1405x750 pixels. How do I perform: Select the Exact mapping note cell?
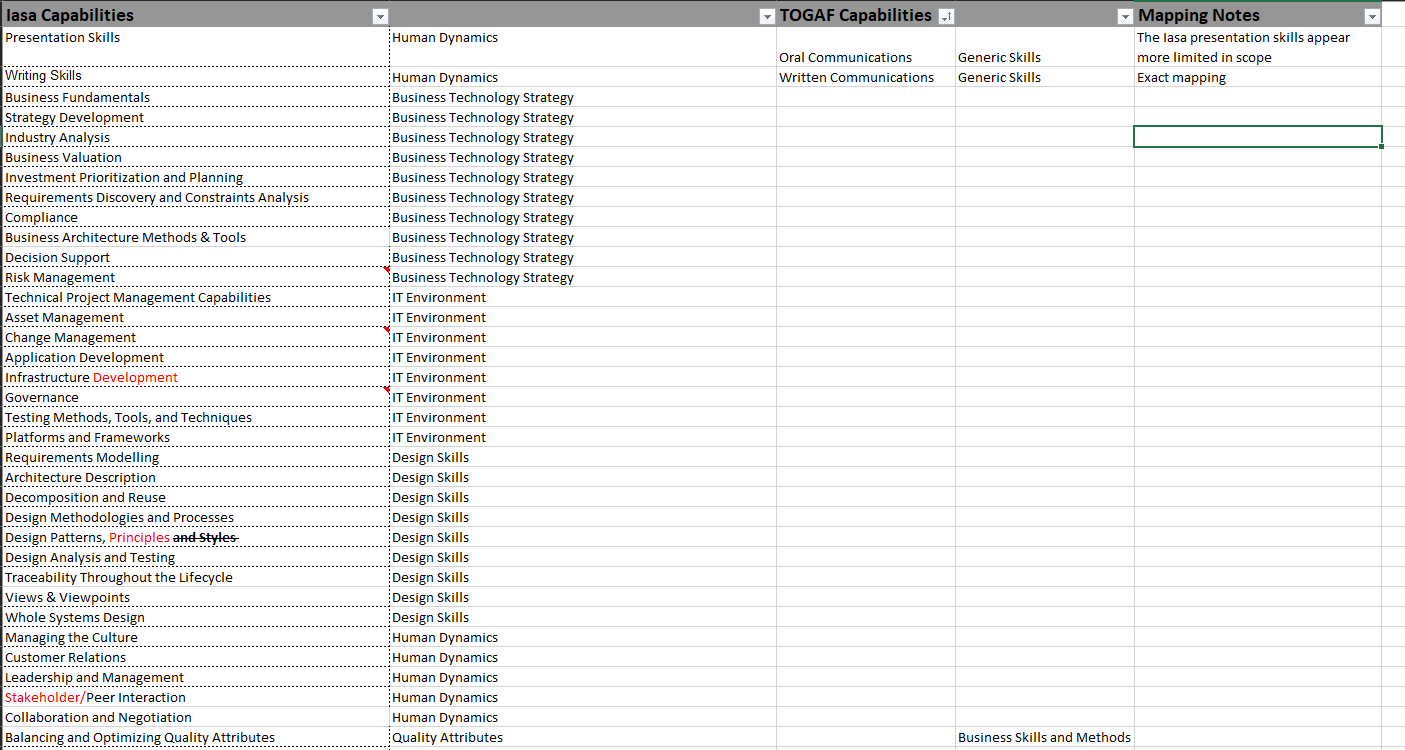point(1258,77)
